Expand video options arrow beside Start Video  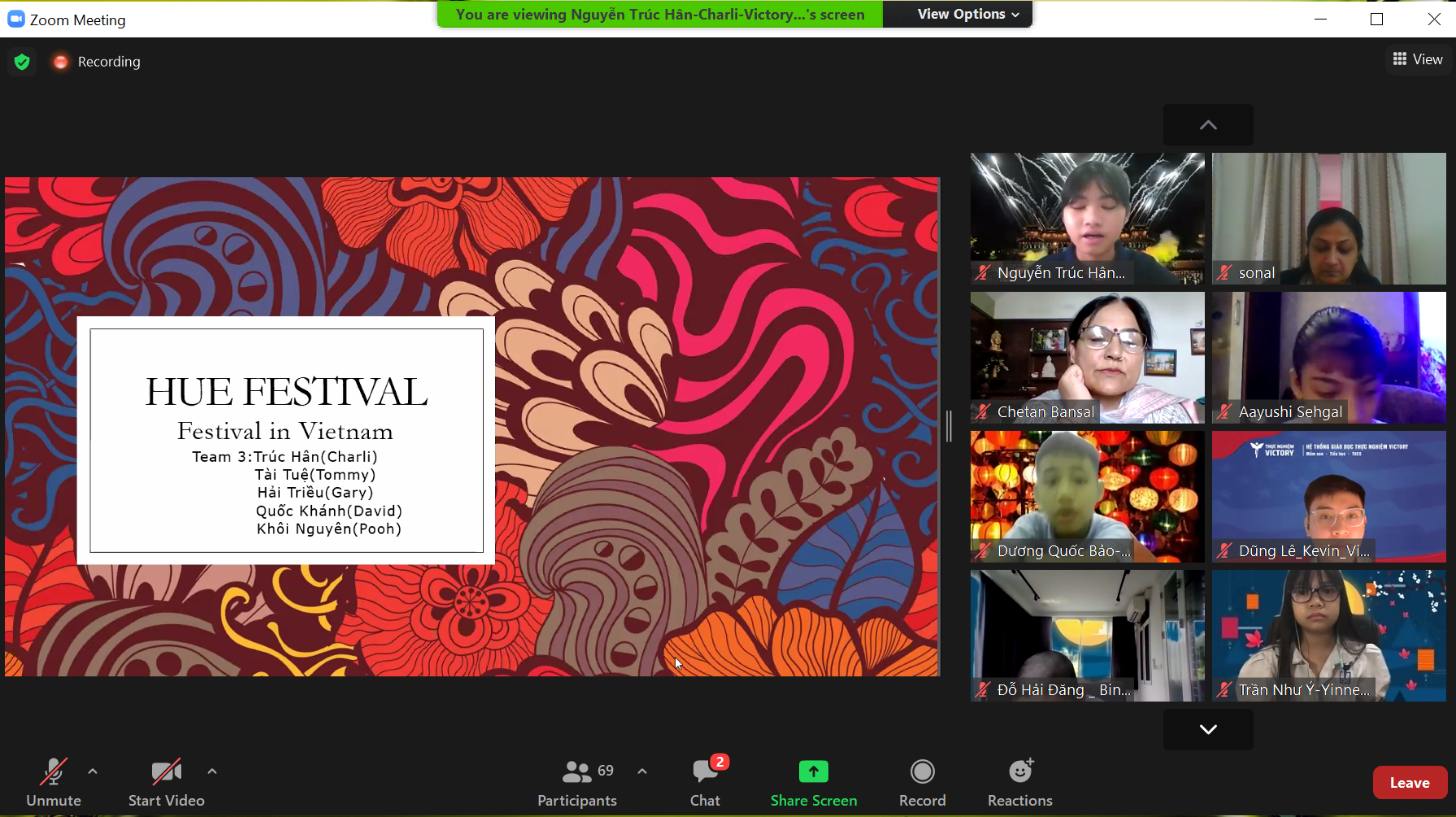(212, 771)
